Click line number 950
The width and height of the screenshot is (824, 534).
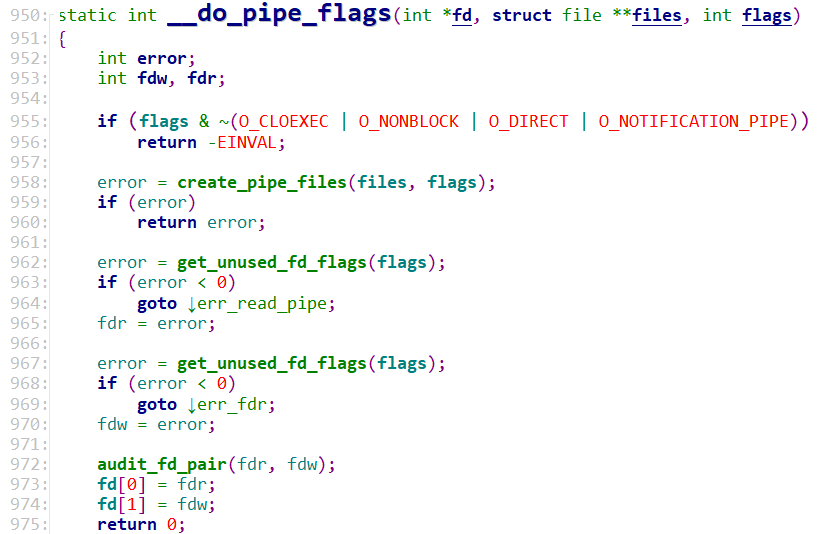click(25, 15)
